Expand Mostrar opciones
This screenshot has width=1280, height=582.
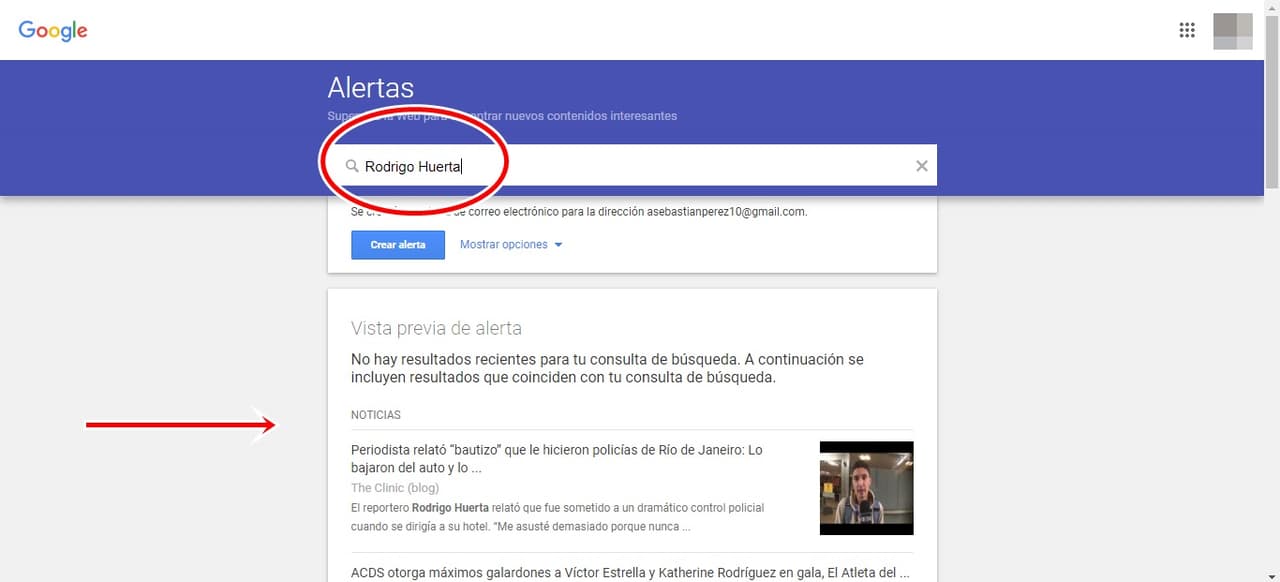pyautogui.click(x=504, y=245)
